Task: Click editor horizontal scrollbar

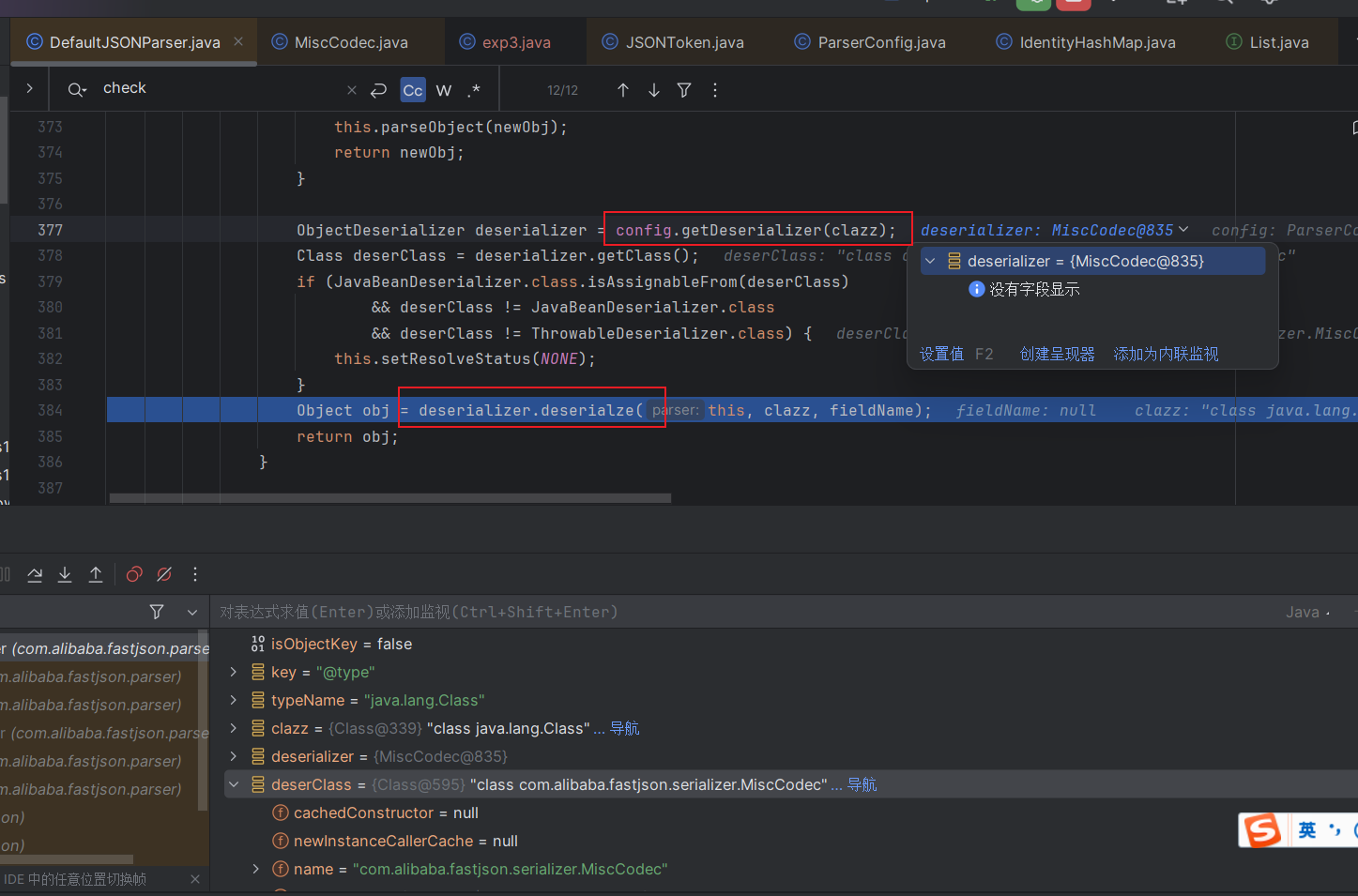Action: (x=390, y=498)
